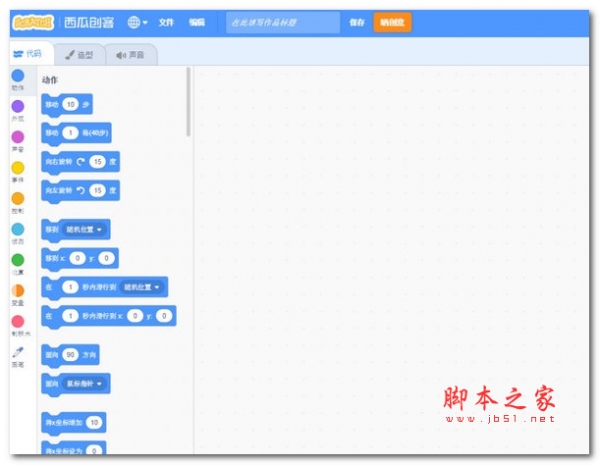This screenshot has width=600, height=465.
Task: Click the 向右旋转 block label
Action: coord(59,162)
